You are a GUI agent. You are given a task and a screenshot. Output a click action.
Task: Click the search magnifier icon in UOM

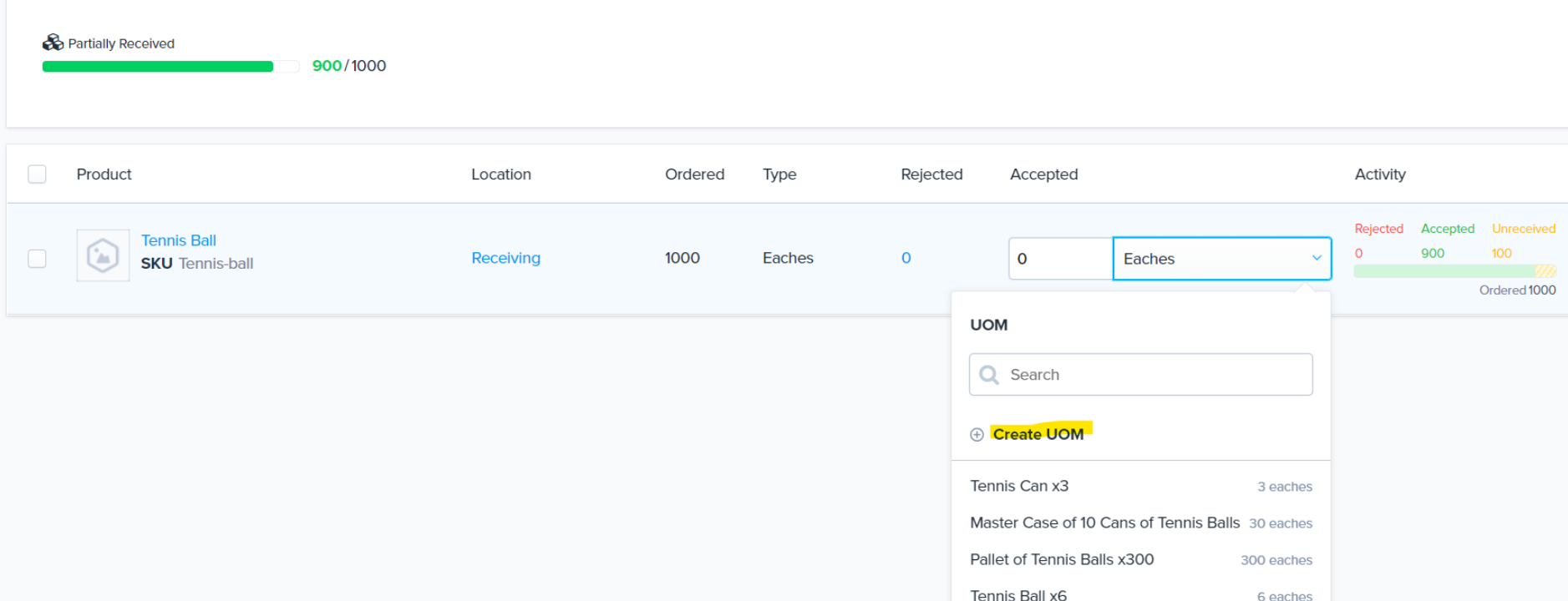click(x=989, y=375)
